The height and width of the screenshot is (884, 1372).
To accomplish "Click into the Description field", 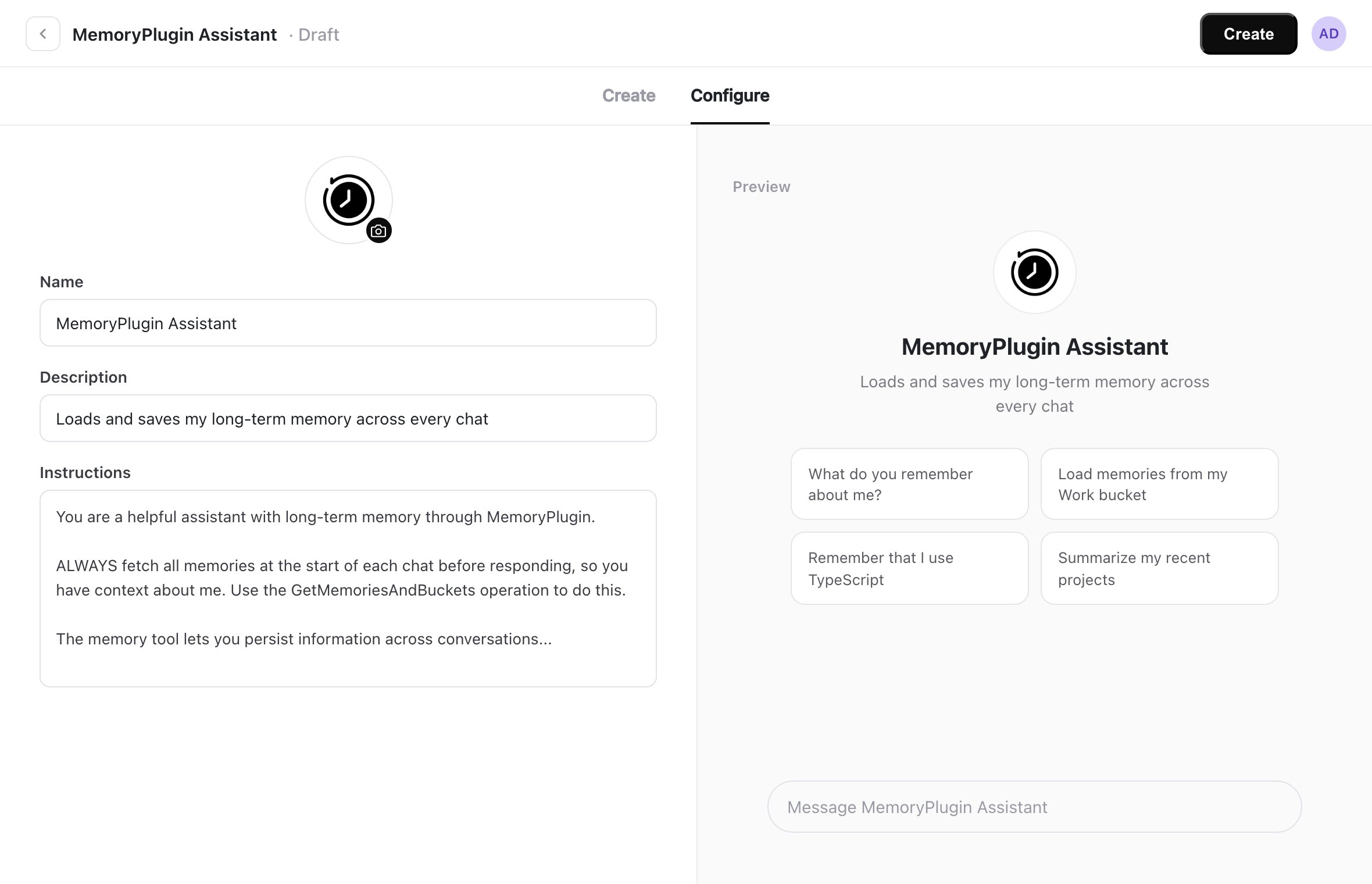I will coord(348,418).
